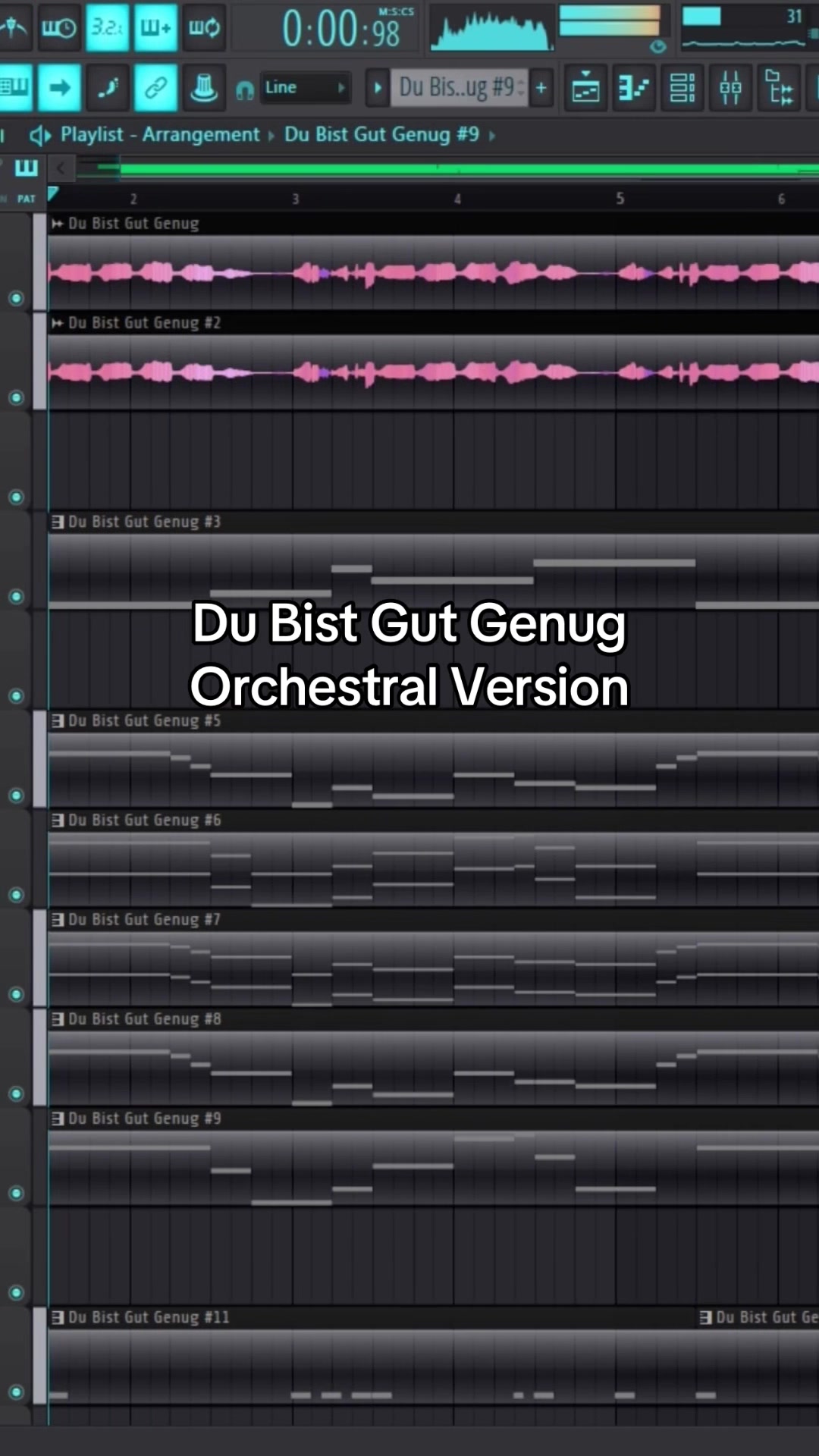Open clip menu icon of Du Bist Gut Genug #7

point(58,919)
